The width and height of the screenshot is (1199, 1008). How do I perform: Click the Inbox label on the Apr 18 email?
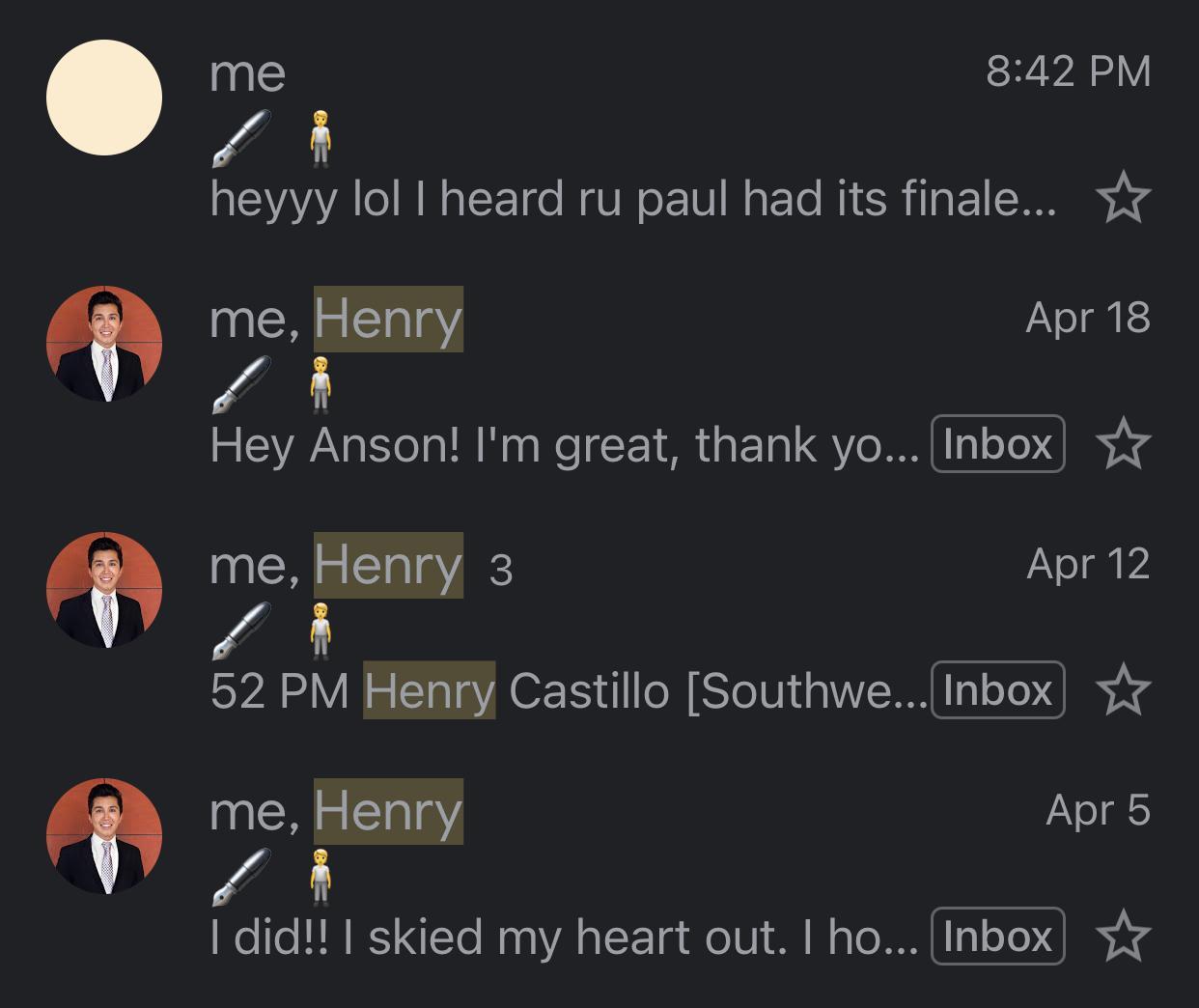click(x=997, y=444)
